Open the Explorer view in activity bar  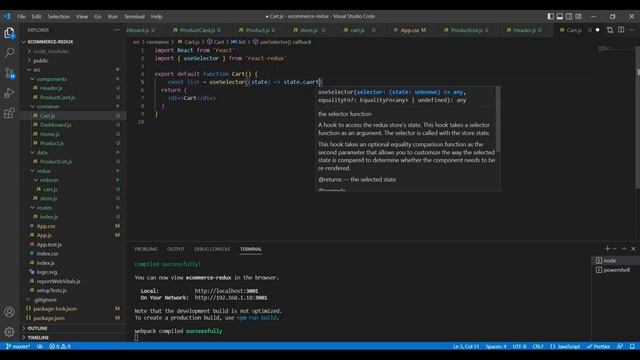coord(9,33)
